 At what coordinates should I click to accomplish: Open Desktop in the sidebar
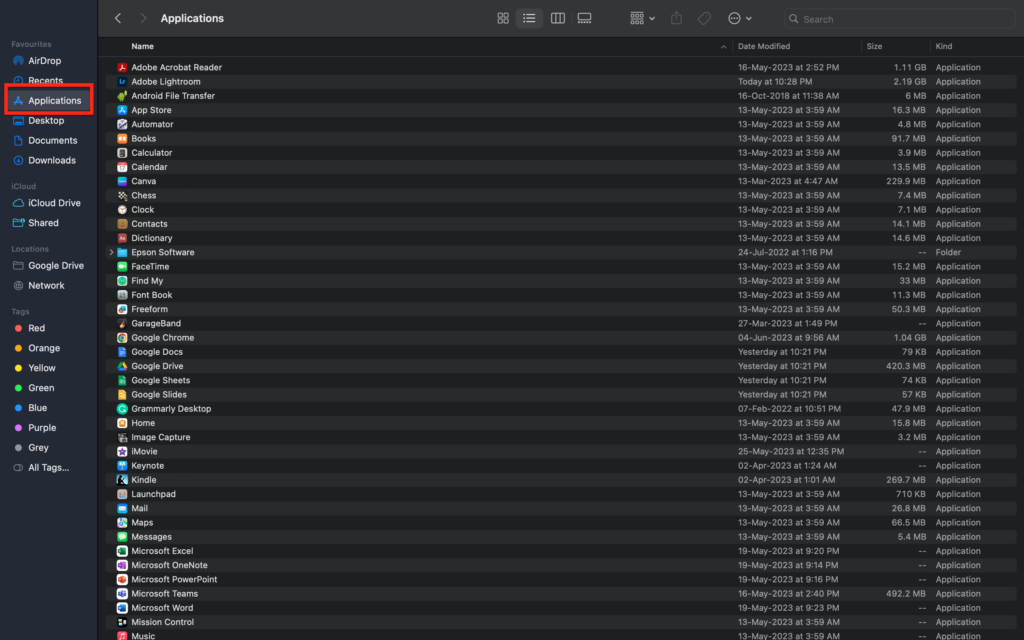point(39,121)
